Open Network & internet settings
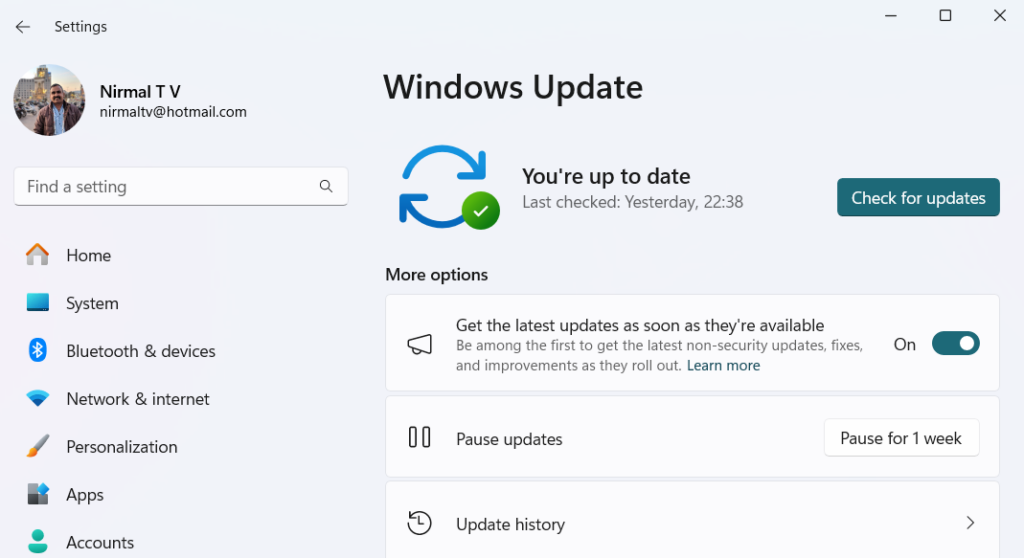1024x558 pixels. click(138, 399)
